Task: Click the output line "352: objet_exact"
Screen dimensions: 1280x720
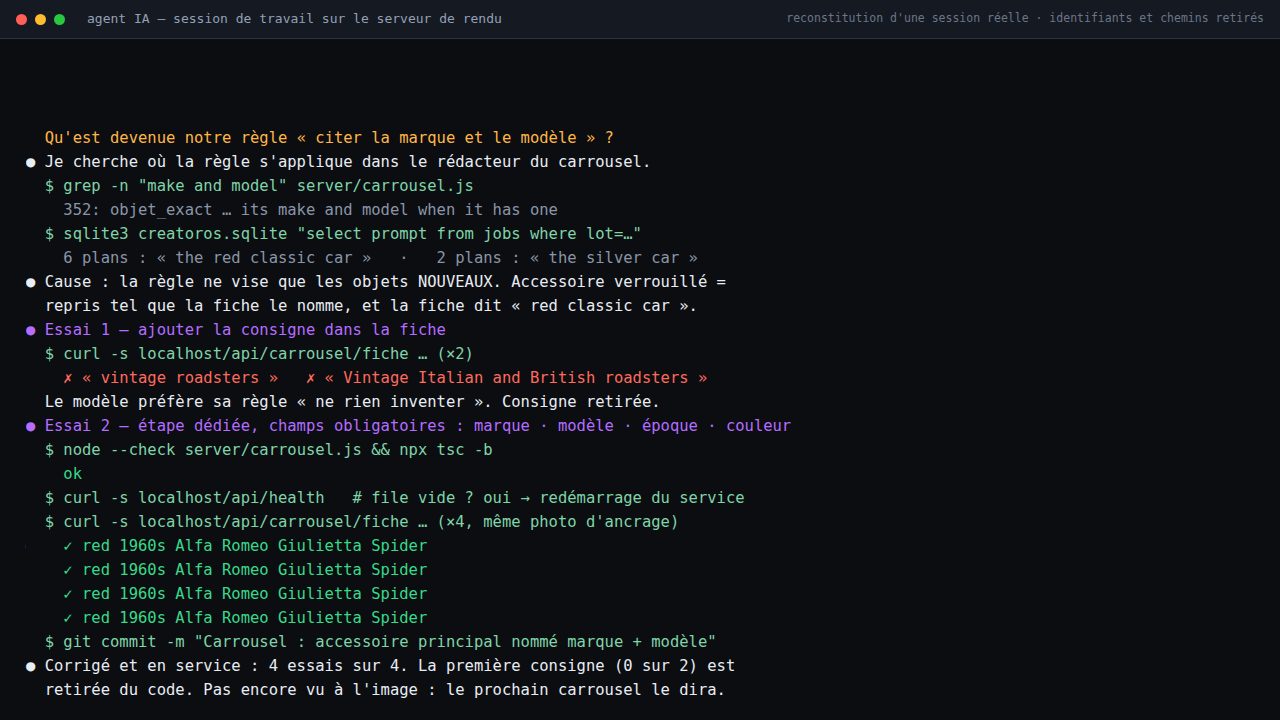Action: click(310, 210)
